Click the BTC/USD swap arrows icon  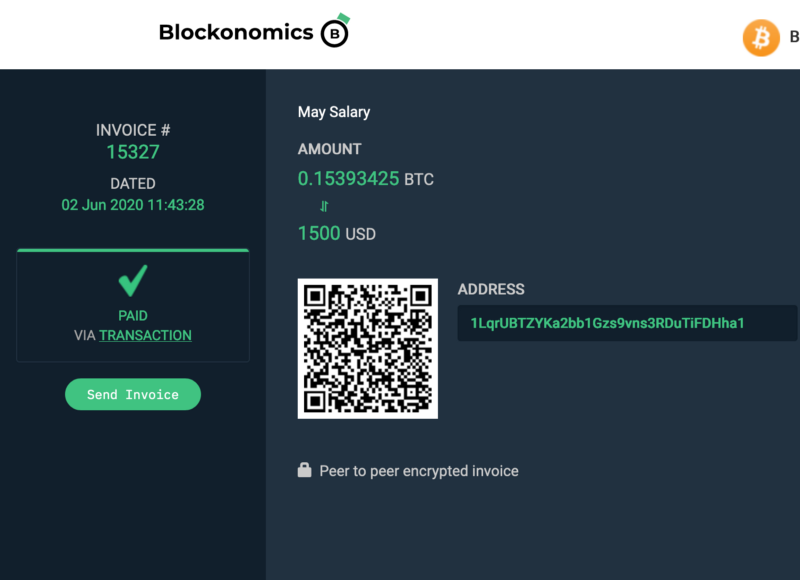coord(324,206)
